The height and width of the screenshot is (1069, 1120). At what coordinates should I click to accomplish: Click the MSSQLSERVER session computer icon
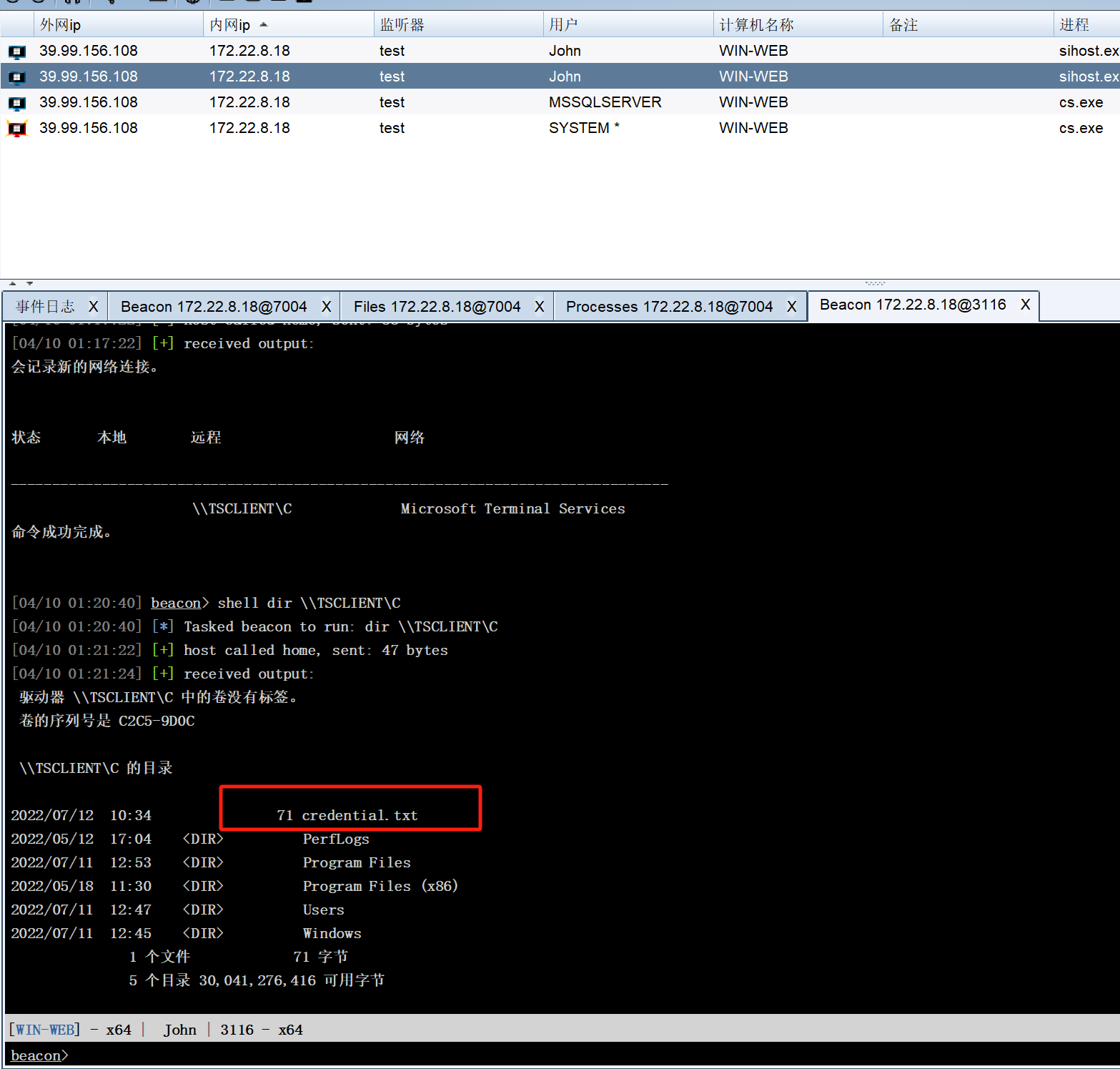pos(16,103)
